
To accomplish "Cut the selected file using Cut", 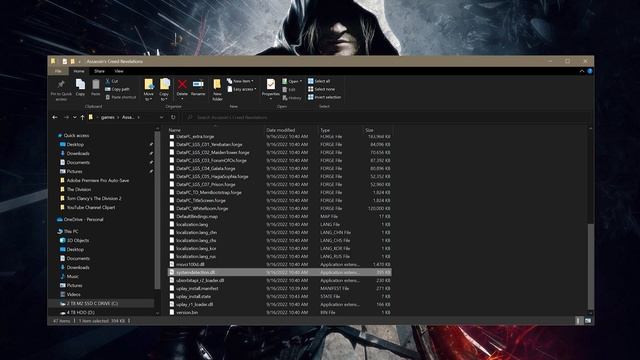I will pos(111,81).
